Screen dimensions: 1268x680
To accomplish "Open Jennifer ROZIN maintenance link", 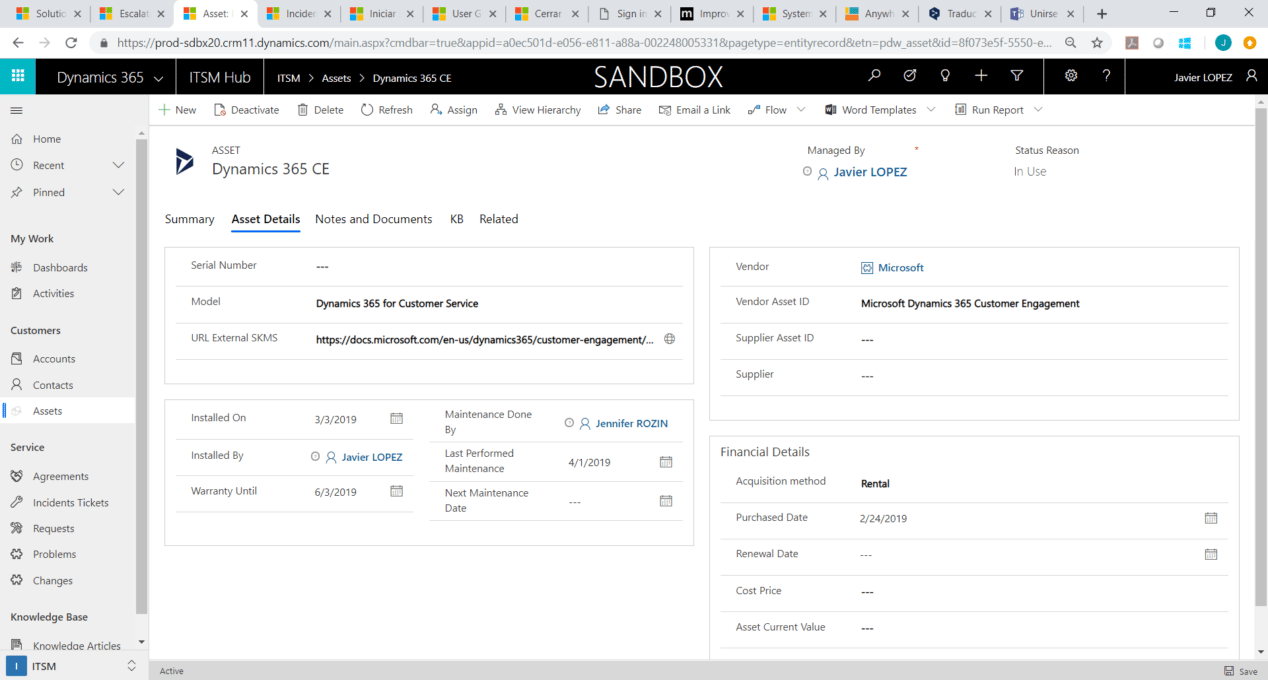I will 632,424.
